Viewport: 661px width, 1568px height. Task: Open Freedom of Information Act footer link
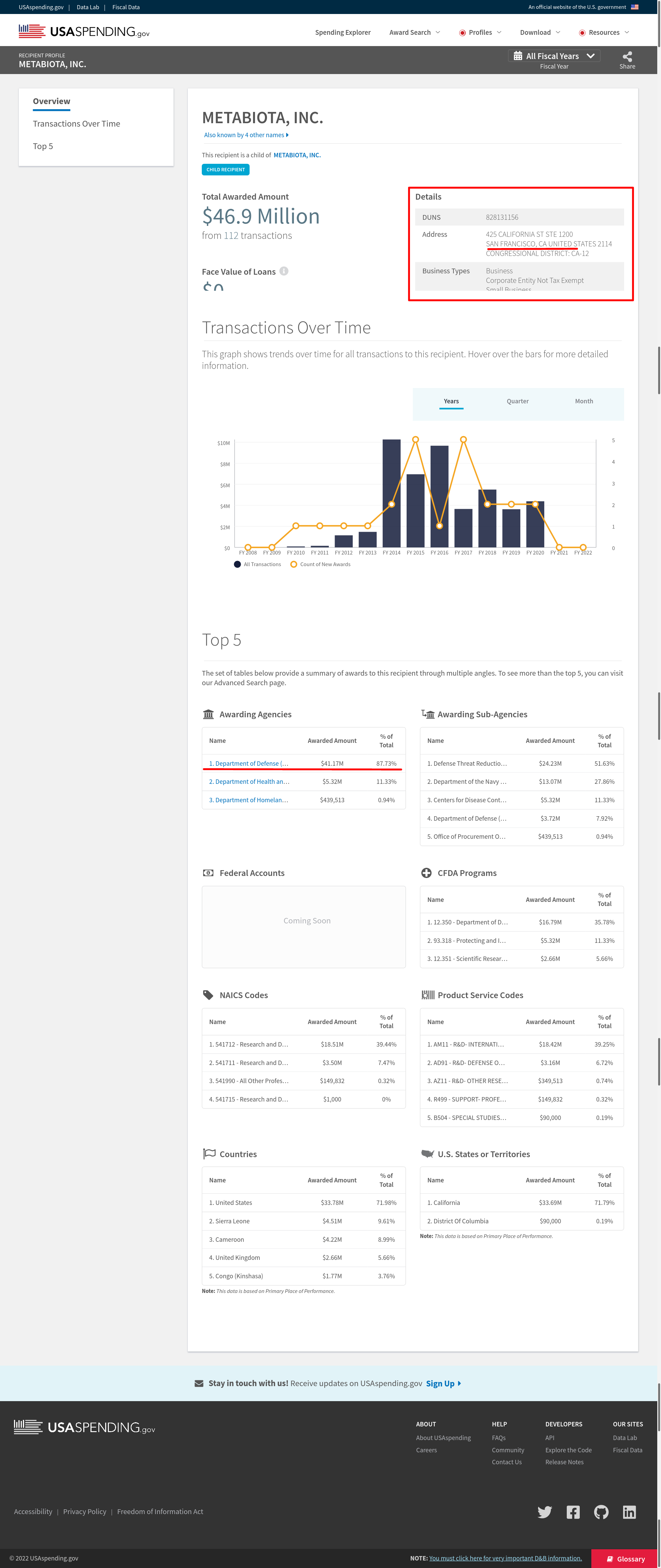point(160,1511)
